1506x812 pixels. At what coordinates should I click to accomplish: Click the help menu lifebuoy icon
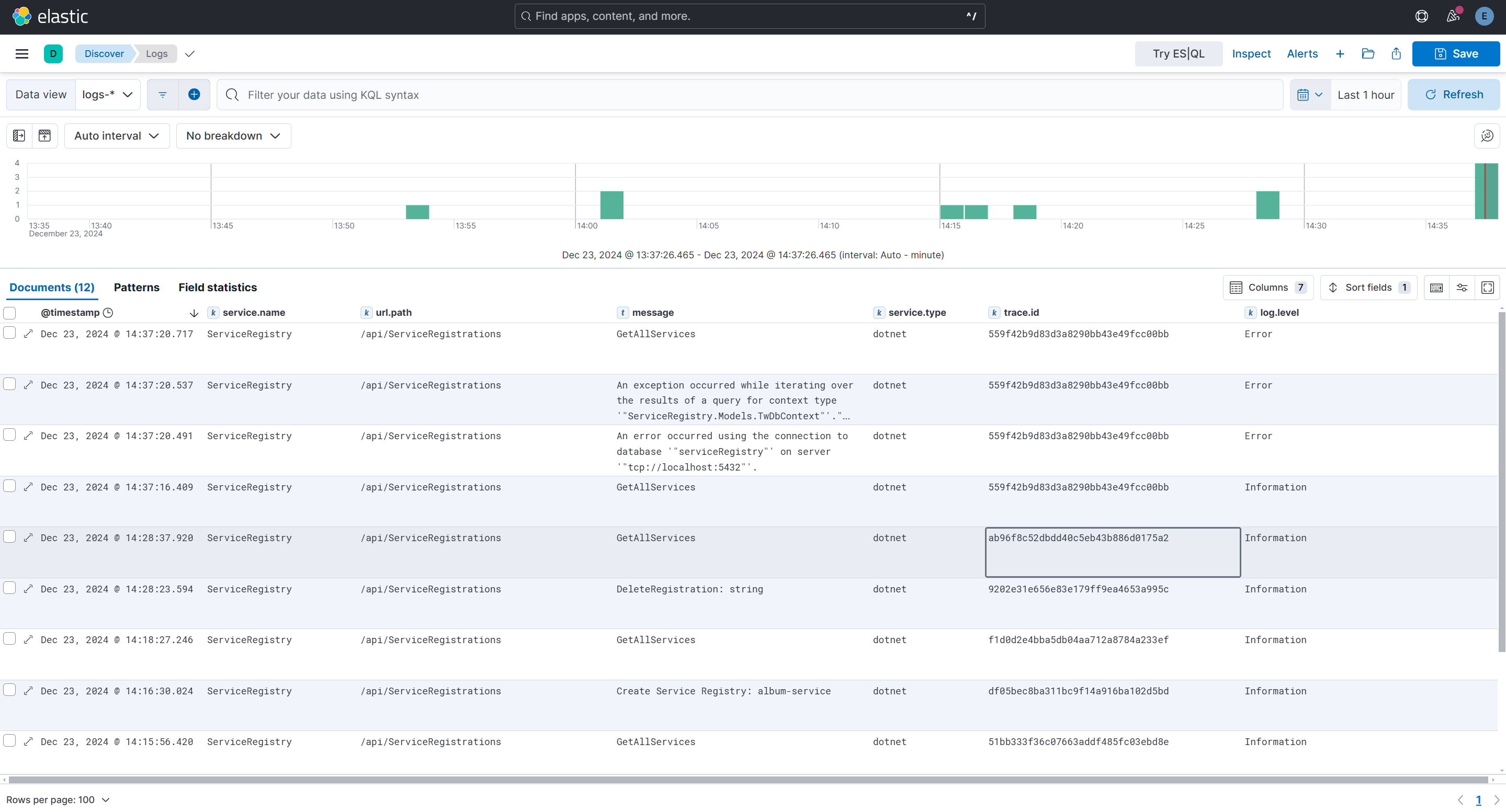(x=1422, y=16)
